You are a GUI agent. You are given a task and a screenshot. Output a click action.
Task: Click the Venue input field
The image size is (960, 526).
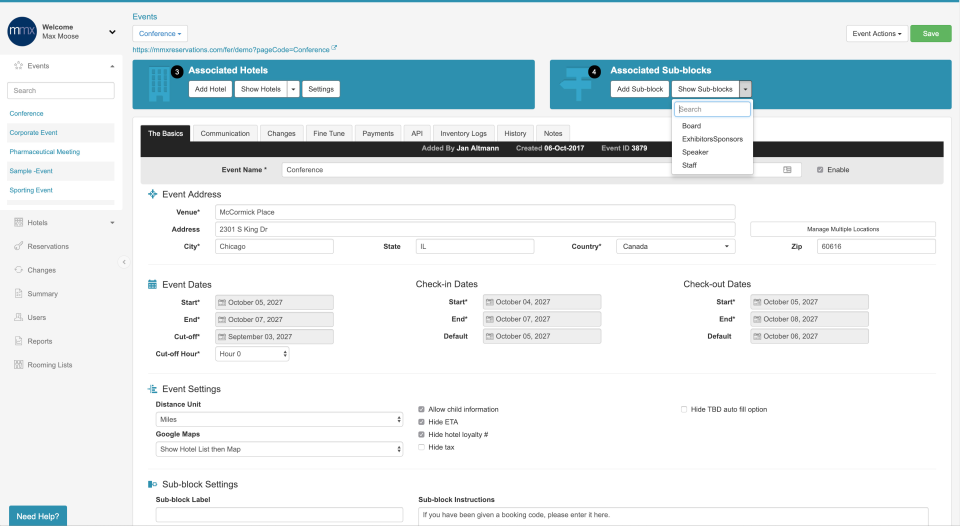point(475,212)
